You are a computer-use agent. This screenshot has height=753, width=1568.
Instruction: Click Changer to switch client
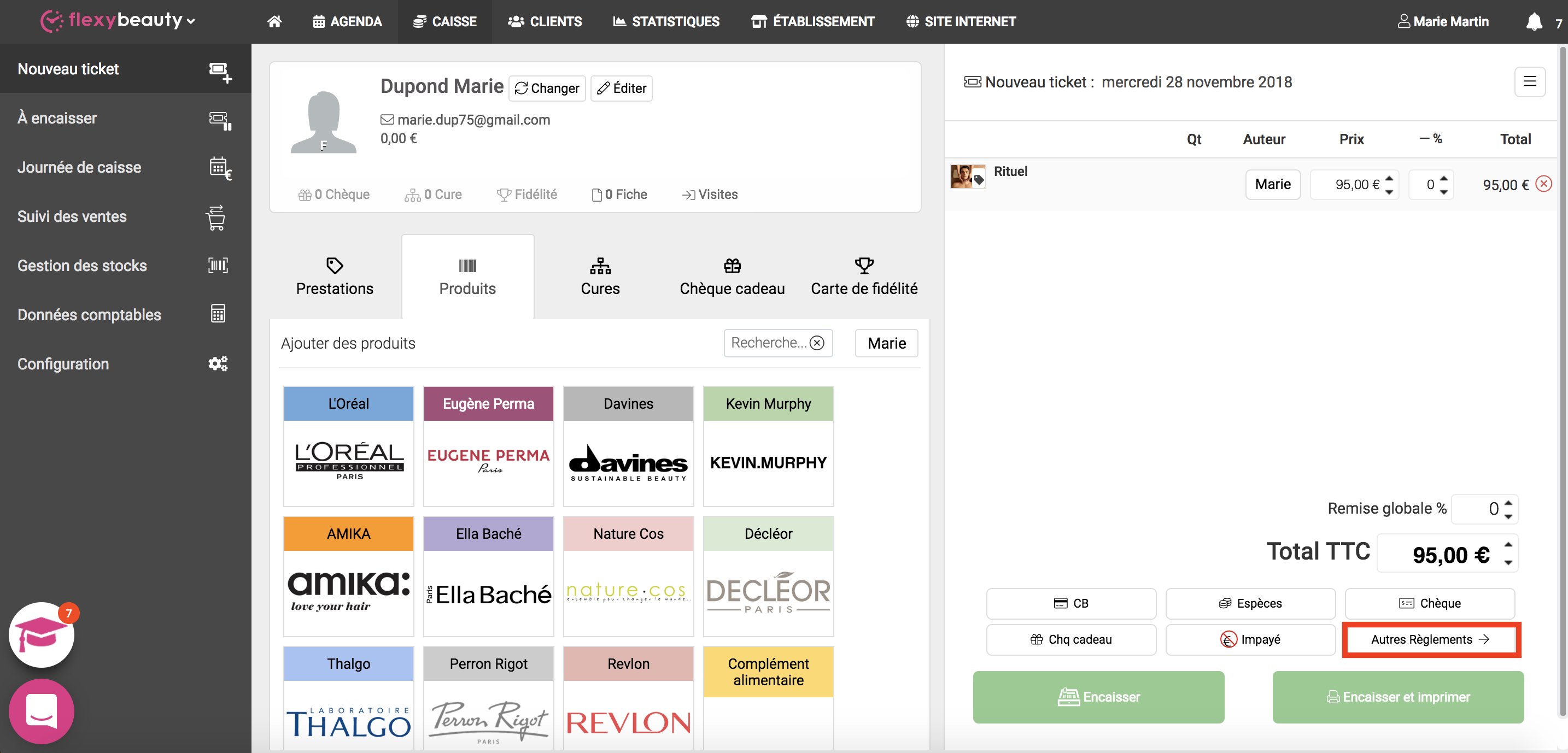(x=547, y=89)
